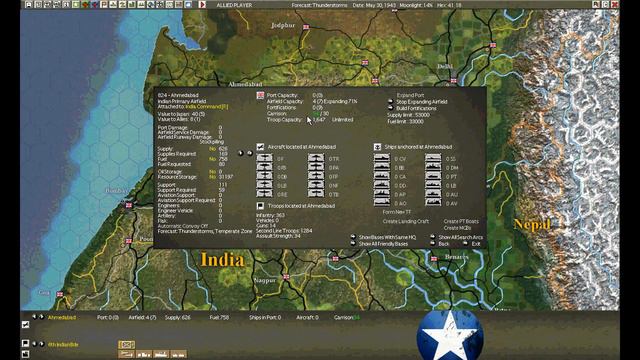The height and width of the screenshot is (360, 640).
Task: Decrease supplies required with left arrow
Action: click(x=241, y=153)
